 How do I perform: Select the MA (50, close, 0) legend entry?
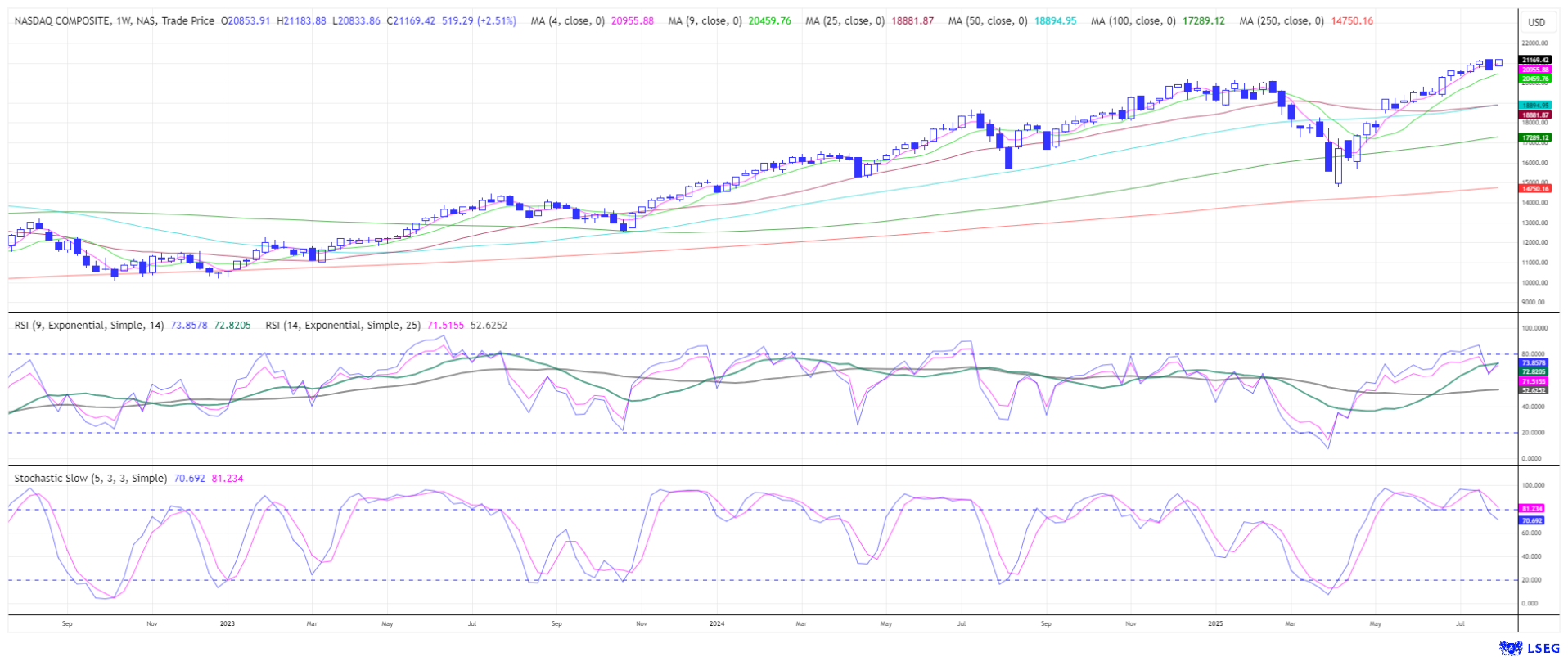[987, 21]
